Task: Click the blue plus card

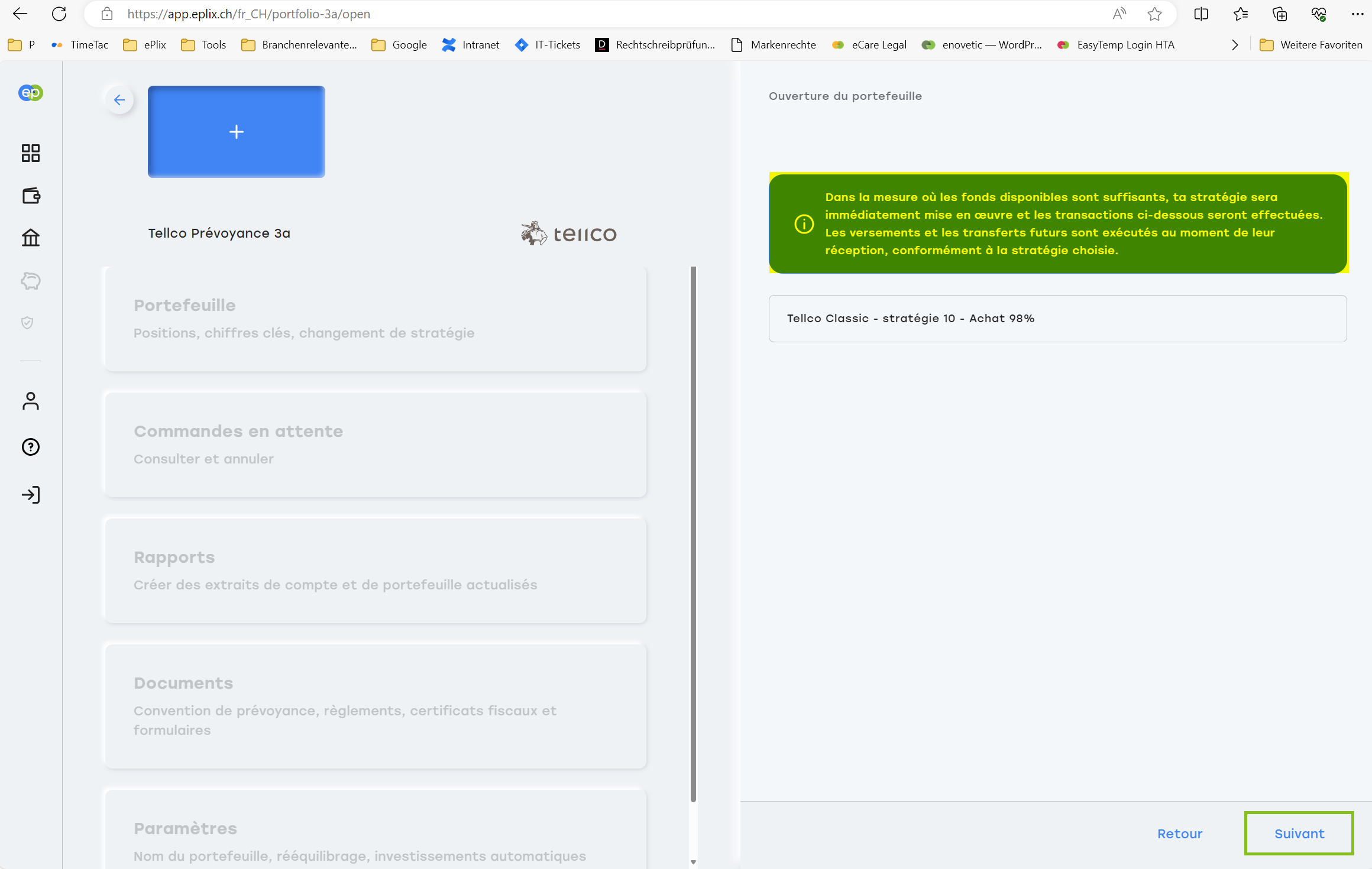Action: click(237, 132)
